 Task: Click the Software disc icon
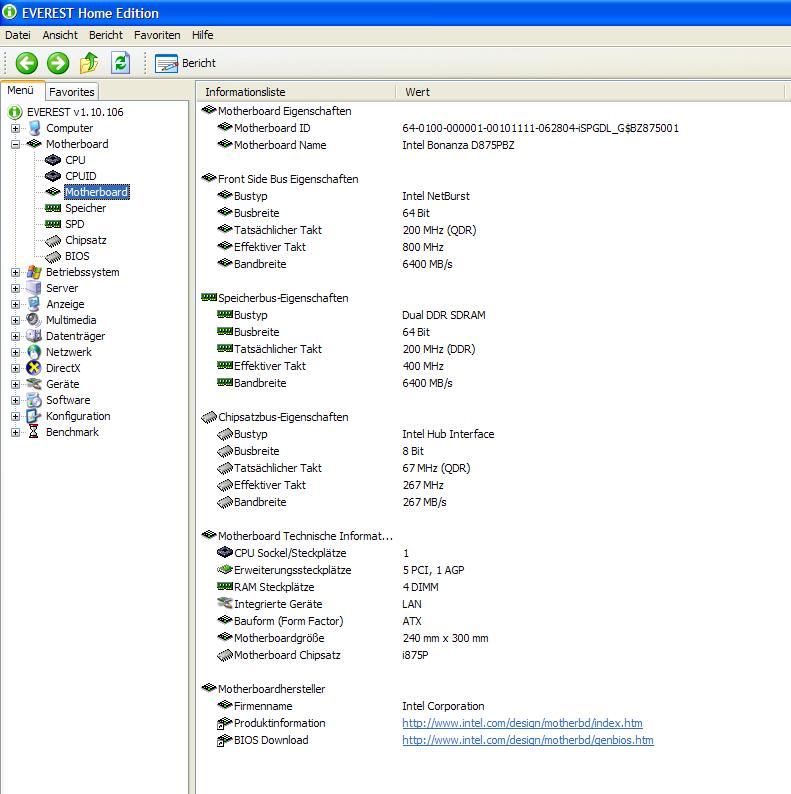click(34, 400)
